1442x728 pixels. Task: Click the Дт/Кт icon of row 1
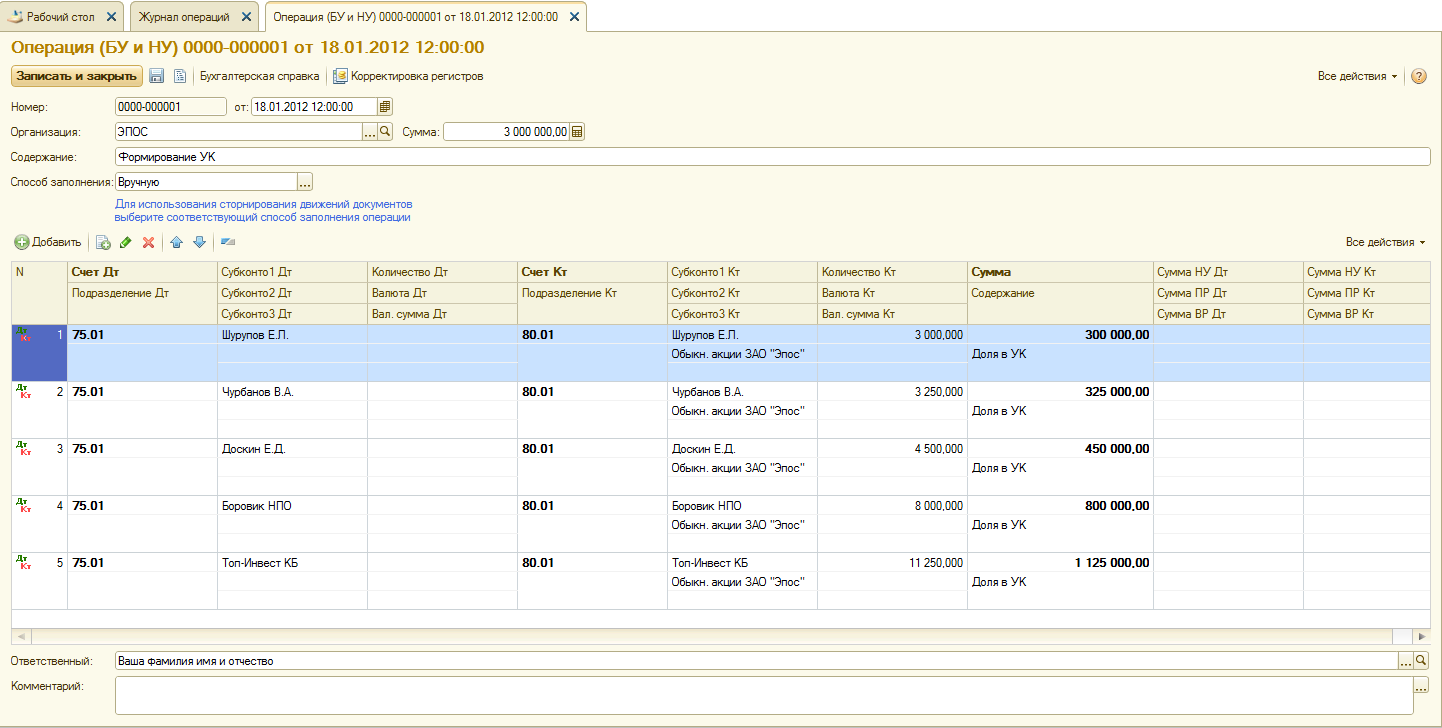coord(24,336)
